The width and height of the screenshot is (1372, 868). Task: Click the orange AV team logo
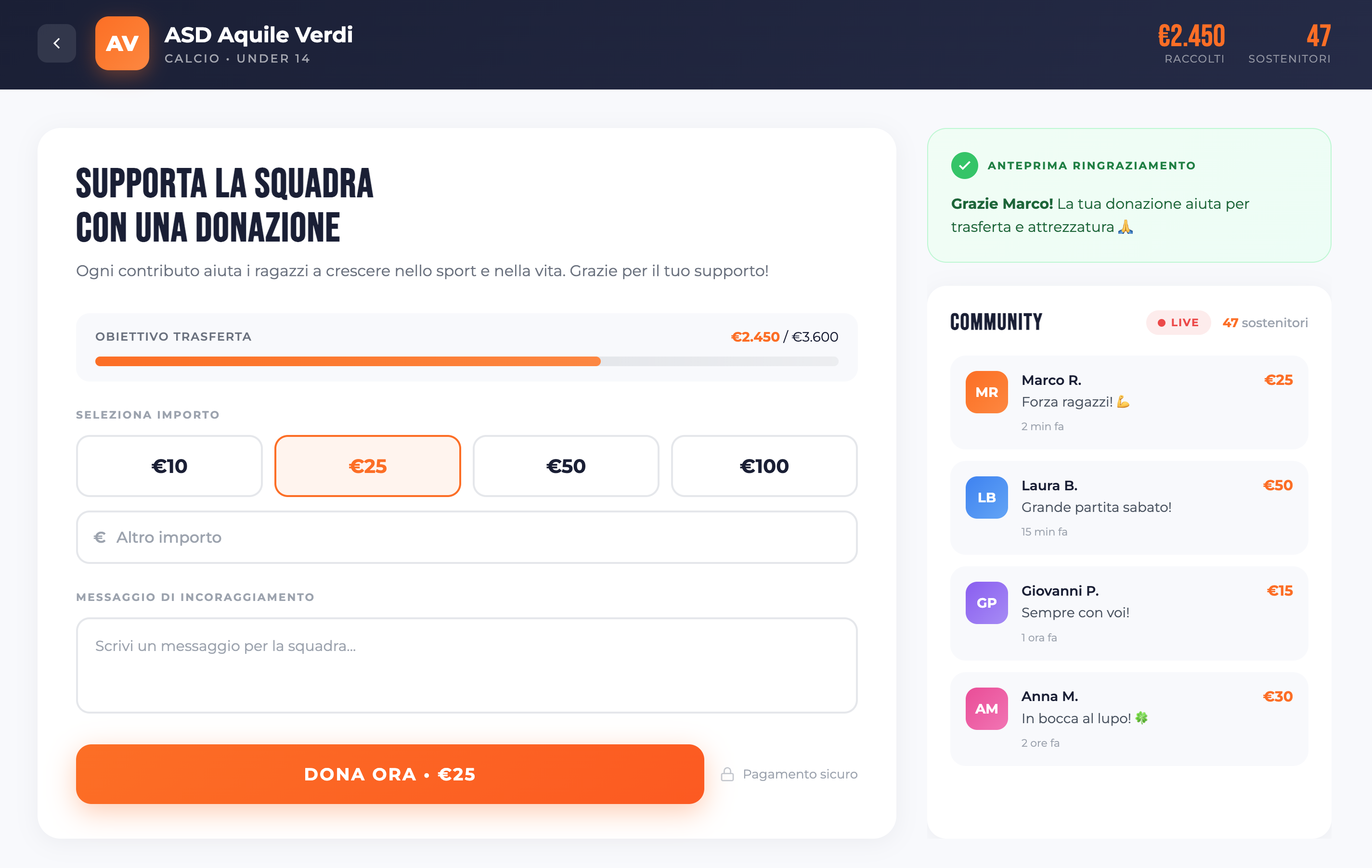tap(122, 43)
